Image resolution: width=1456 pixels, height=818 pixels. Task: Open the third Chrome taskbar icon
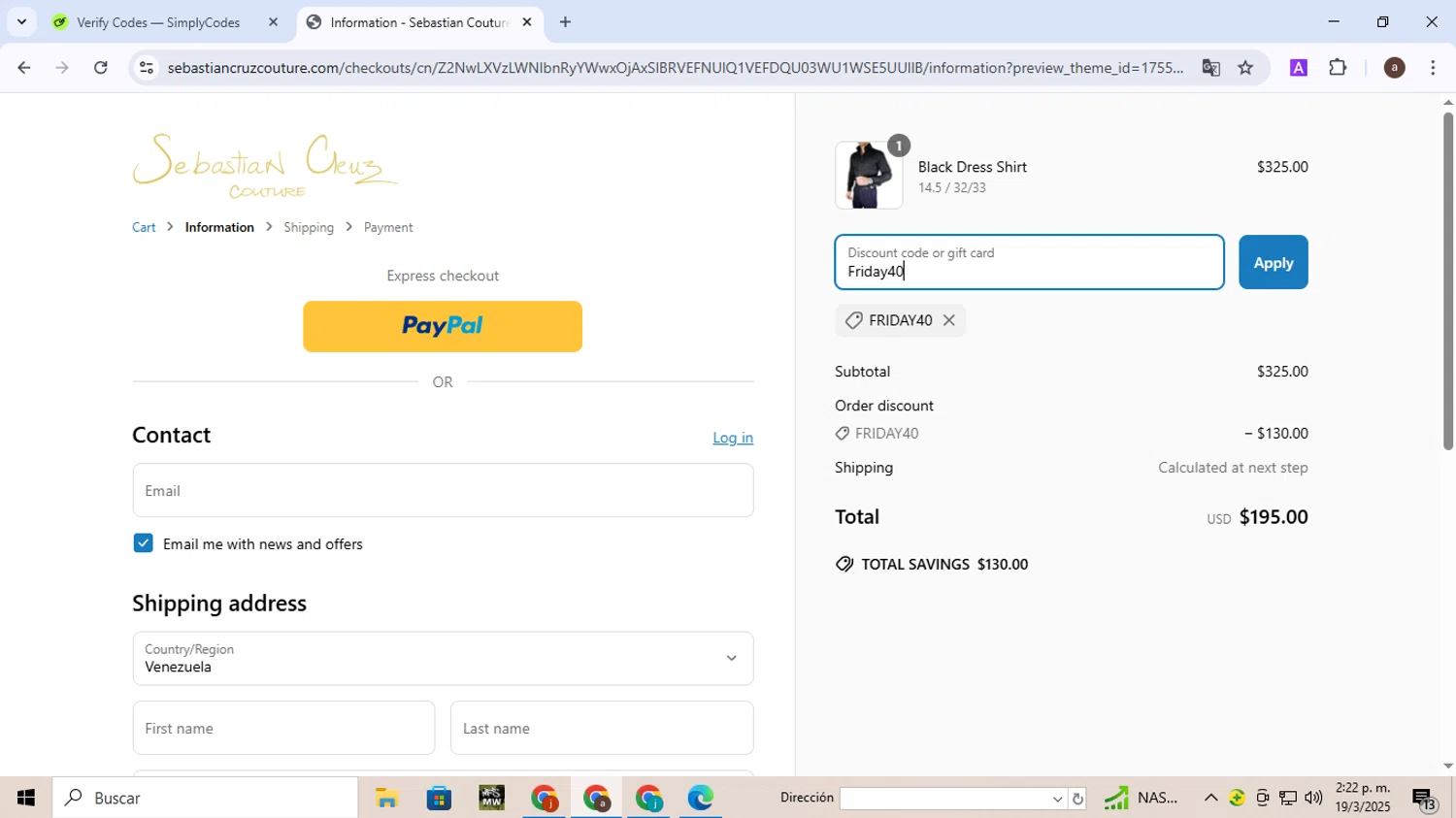(648, 798)
